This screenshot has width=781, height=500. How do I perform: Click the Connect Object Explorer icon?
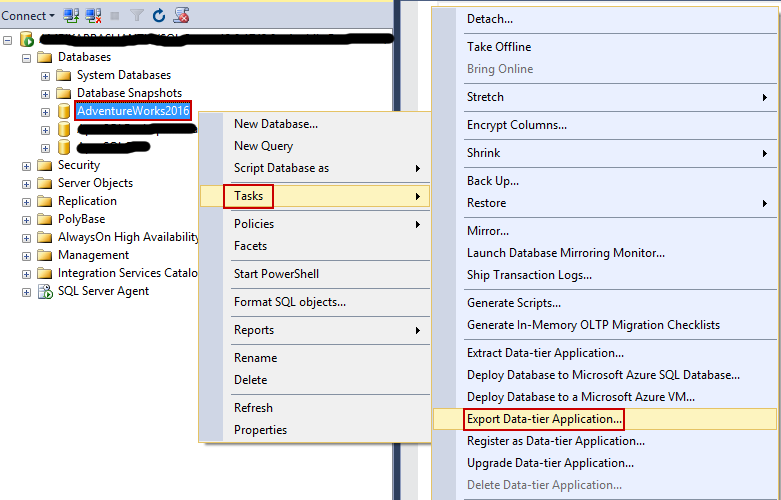pyautogui.click(x=71, y=15)
